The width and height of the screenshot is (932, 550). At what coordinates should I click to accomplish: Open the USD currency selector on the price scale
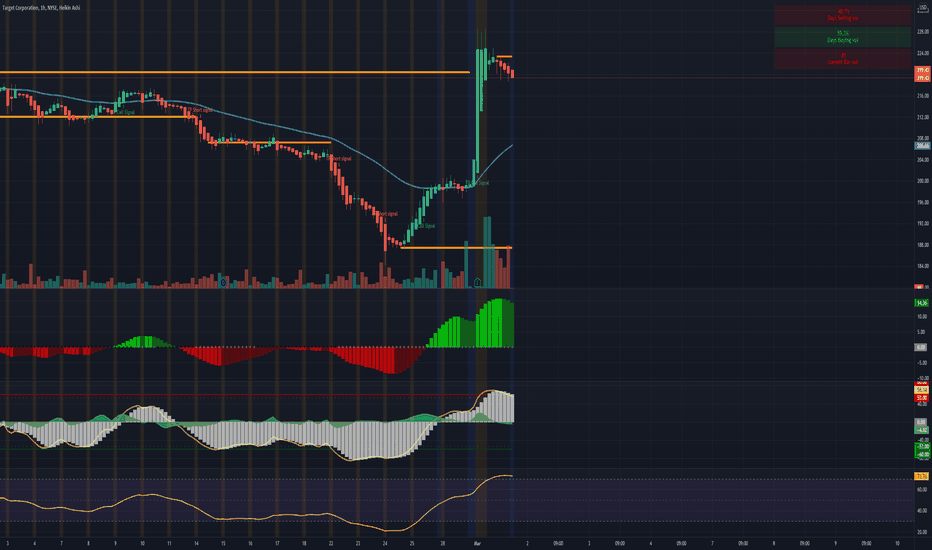(x=922, y=8)
